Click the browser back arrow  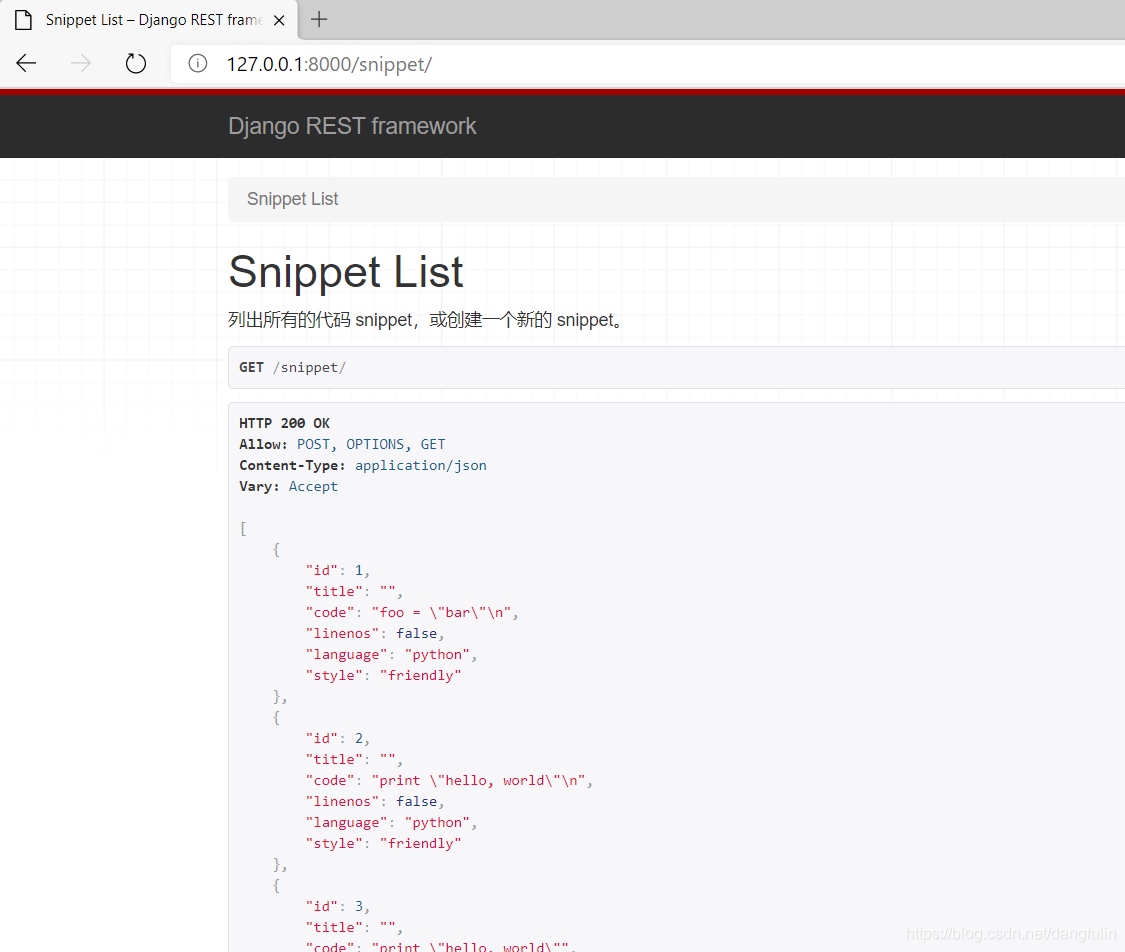pyautogui.click(x=26, y=64)
